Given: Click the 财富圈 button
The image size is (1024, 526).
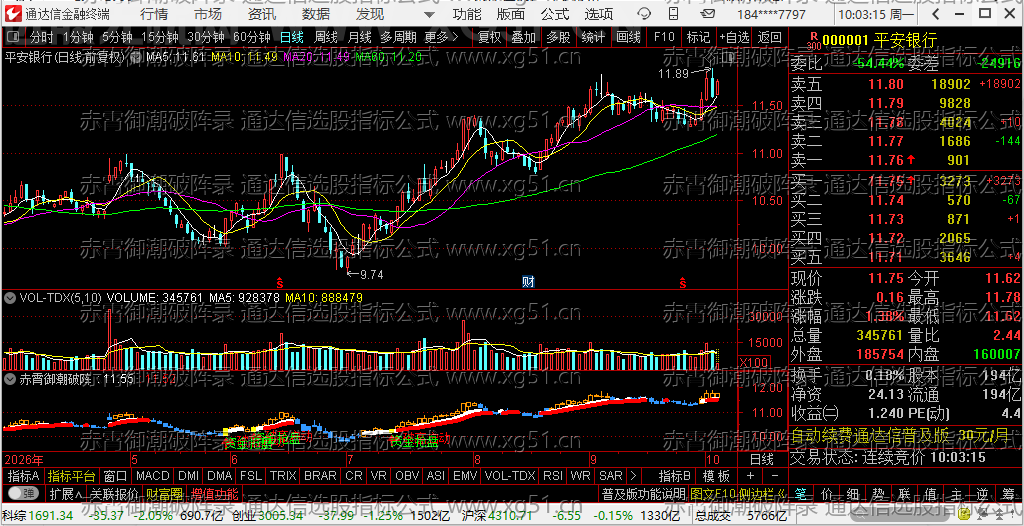Looking at the screenshot, I should [165, 493].
